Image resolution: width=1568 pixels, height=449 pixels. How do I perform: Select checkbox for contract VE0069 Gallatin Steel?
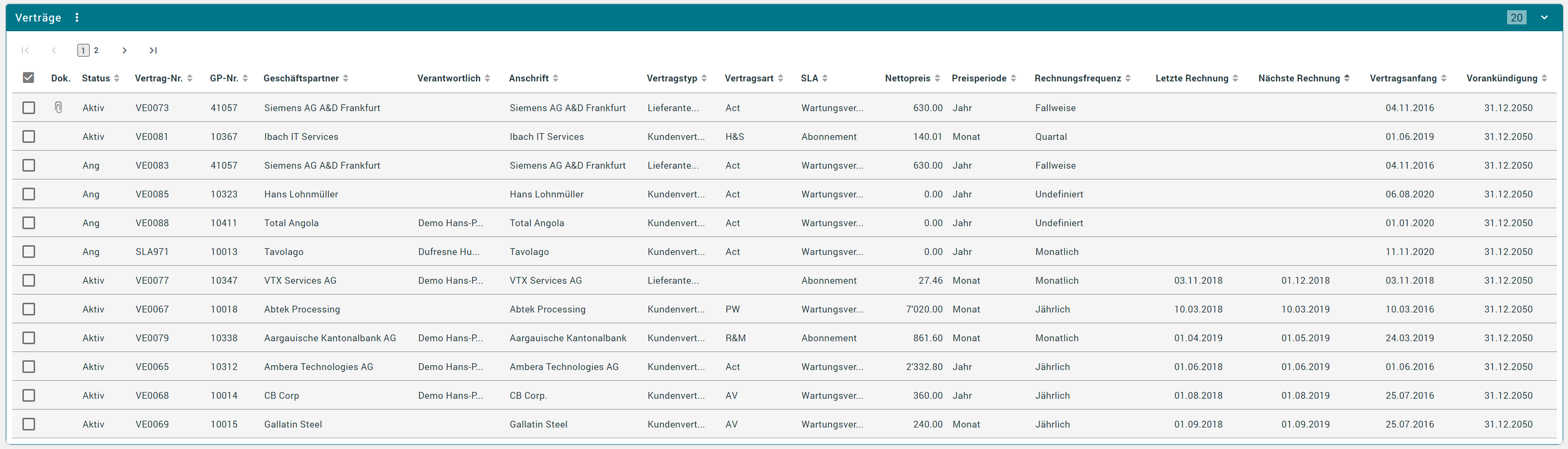29,424
